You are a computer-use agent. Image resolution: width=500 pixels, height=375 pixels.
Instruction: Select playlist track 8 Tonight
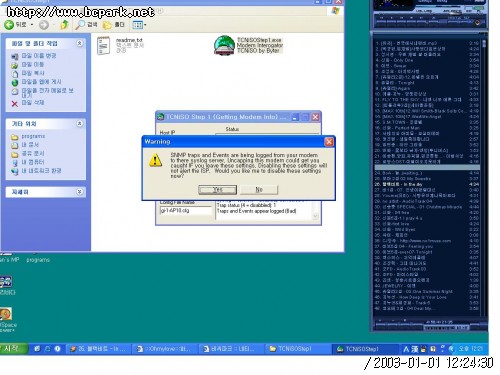(x=427, y=83)
